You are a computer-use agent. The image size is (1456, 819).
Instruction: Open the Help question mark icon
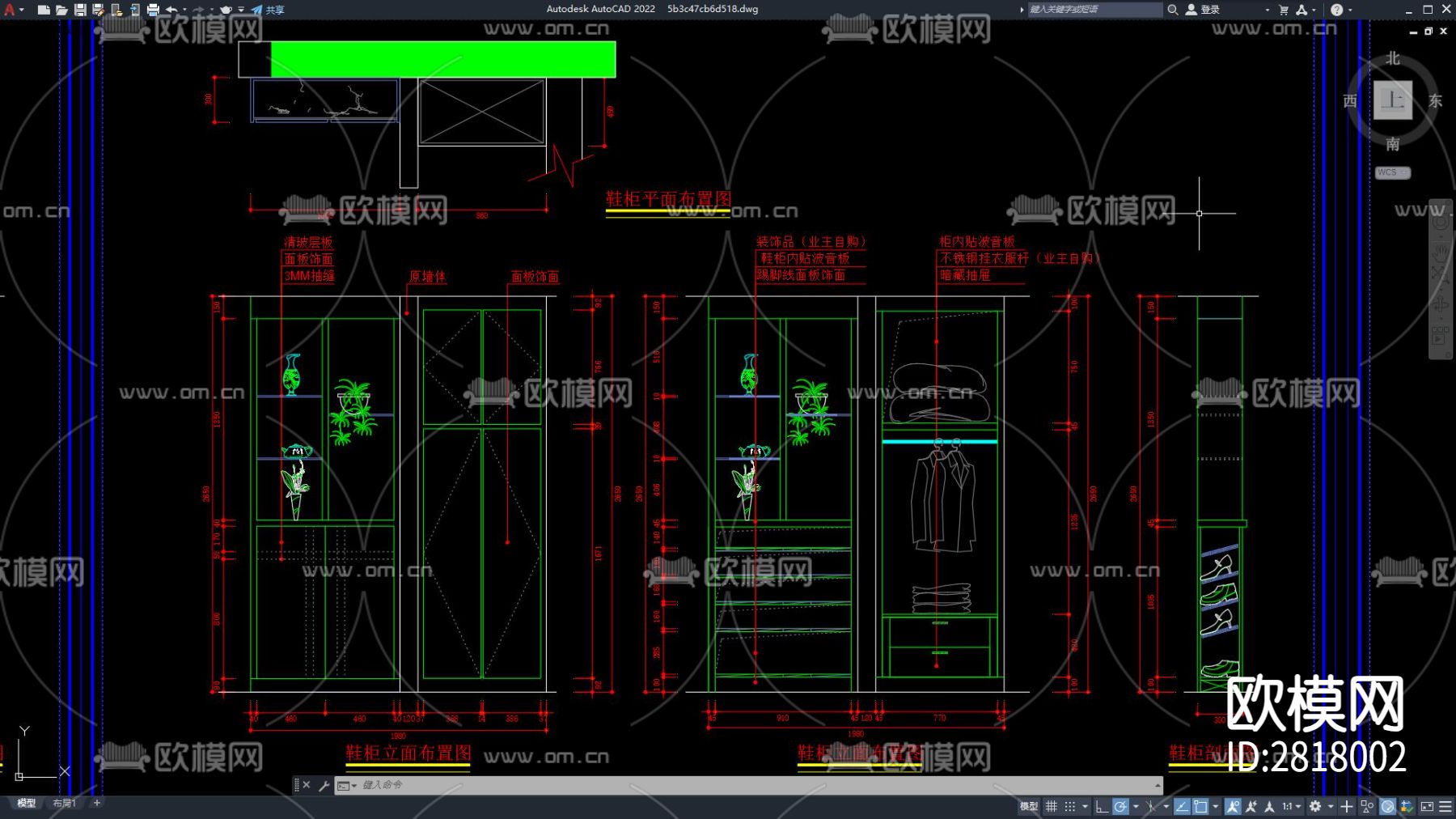[1336, 10]
